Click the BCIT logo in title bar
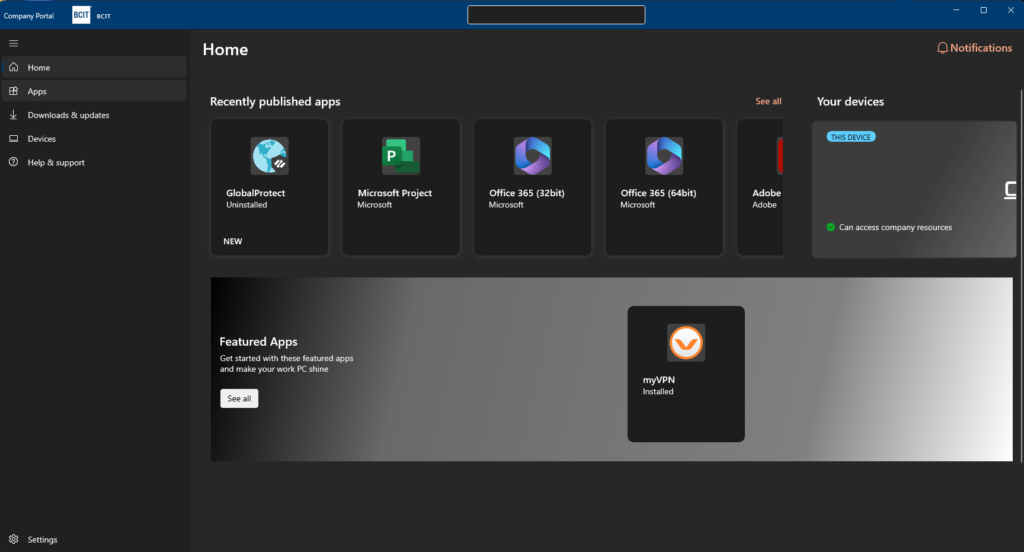The height and width of the screenshot is (552, 1024). coord(81,15)
